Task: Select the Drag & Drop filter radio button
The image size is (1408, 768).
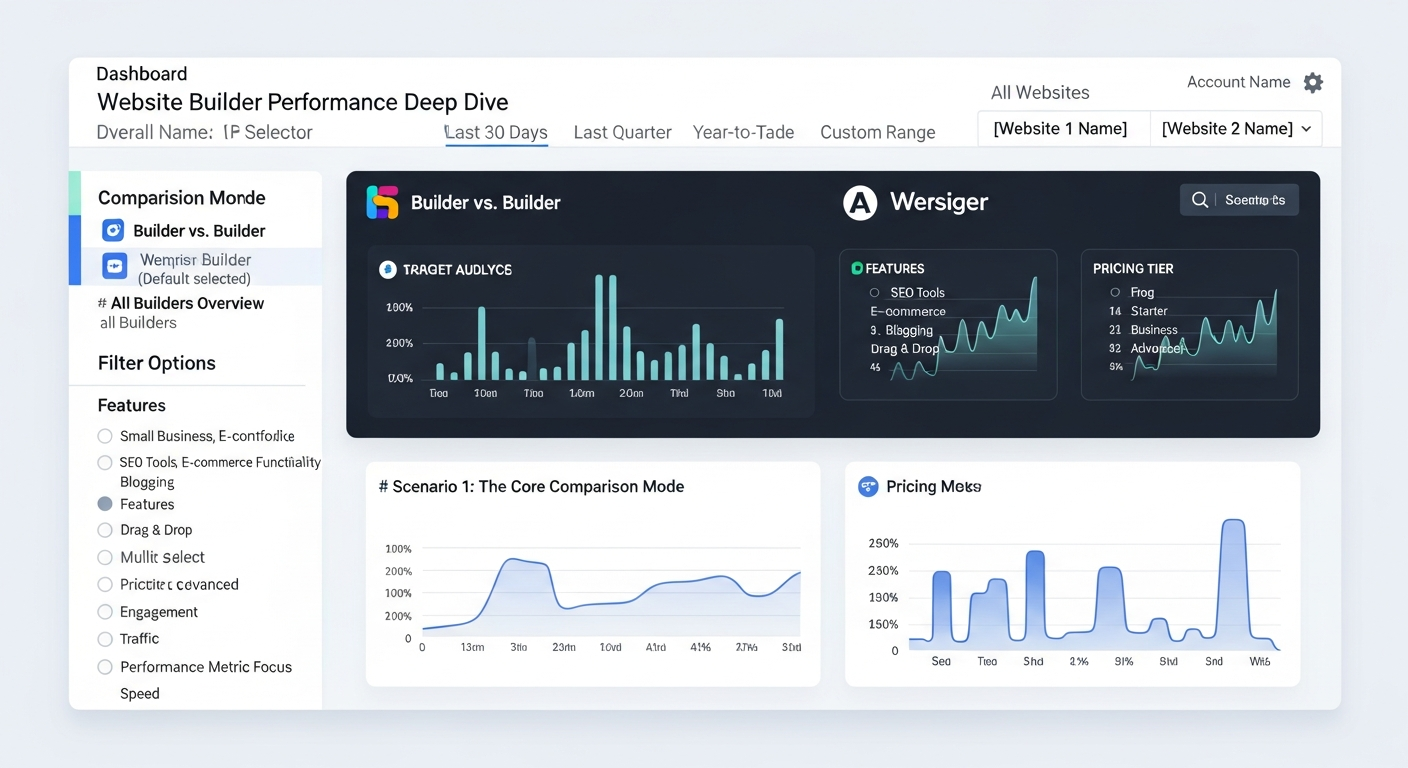Action: tap(105, 530)
